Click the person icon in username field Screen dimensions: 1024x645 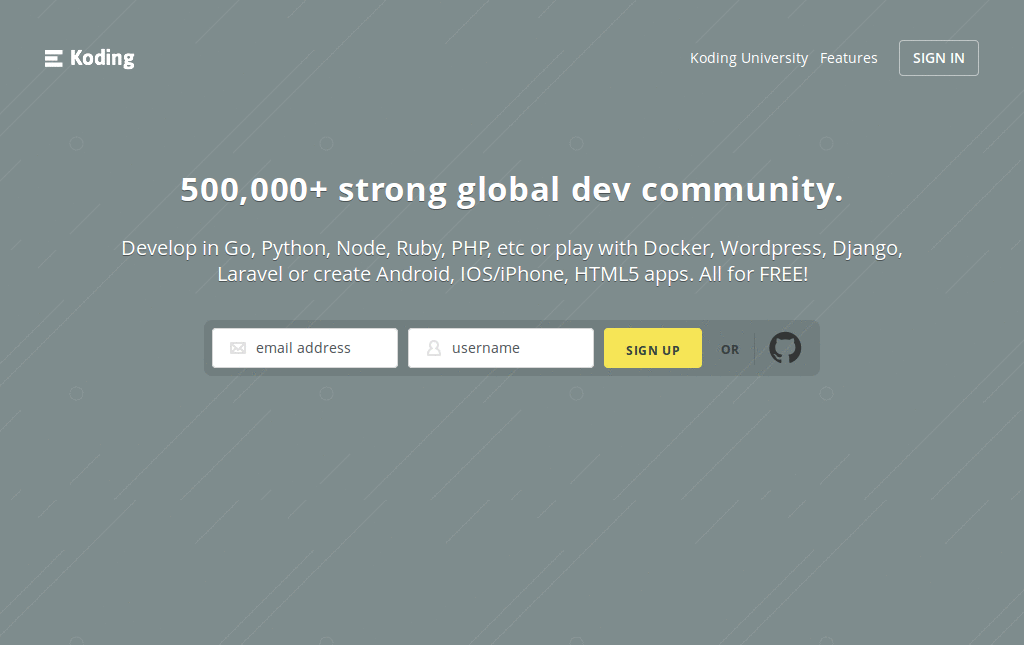tap(434, 348)
